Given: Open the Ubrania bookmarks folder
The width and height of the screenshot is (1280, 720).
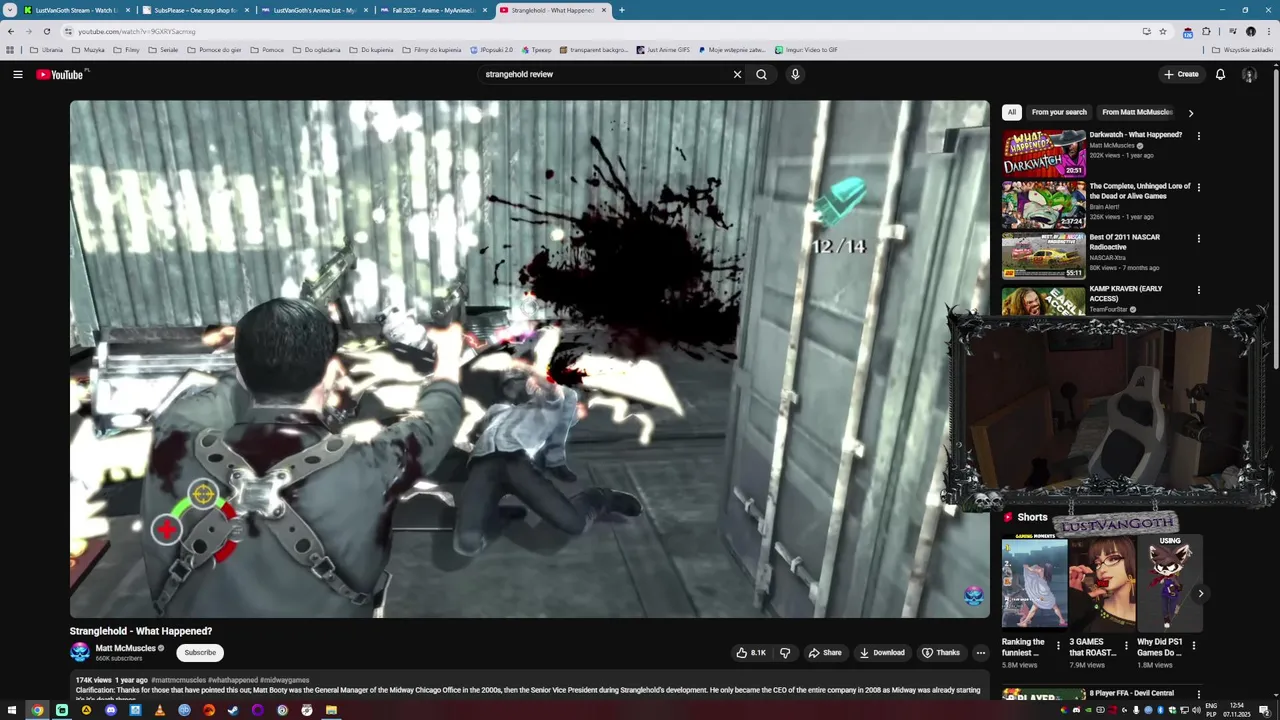Looking at the screenshot, I should coord(46,49).
